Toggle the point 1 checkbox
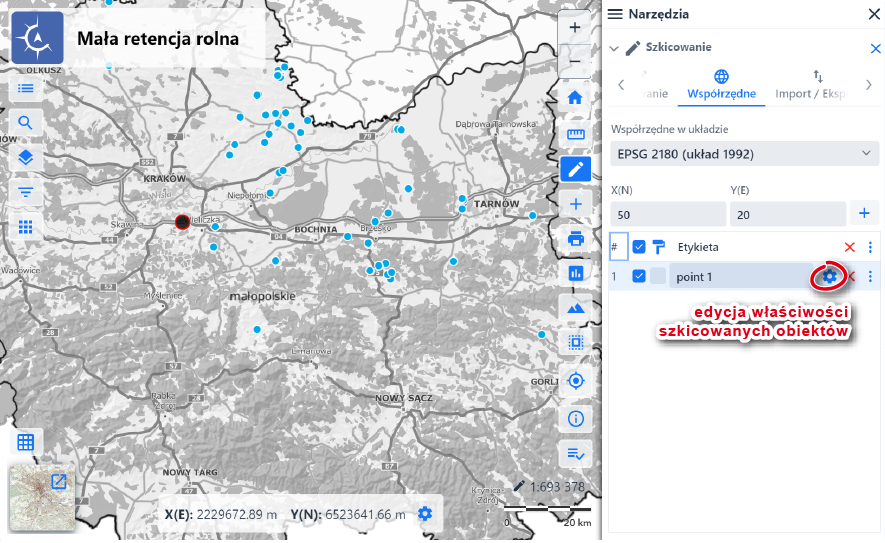This screenshot has height=543, width=885. (x=639, y=277)
